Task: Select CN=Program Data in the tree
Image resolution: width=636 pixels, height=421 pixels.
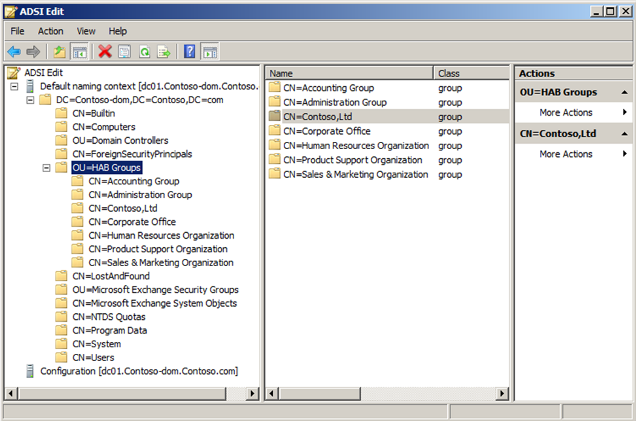Action: point(110,331)
